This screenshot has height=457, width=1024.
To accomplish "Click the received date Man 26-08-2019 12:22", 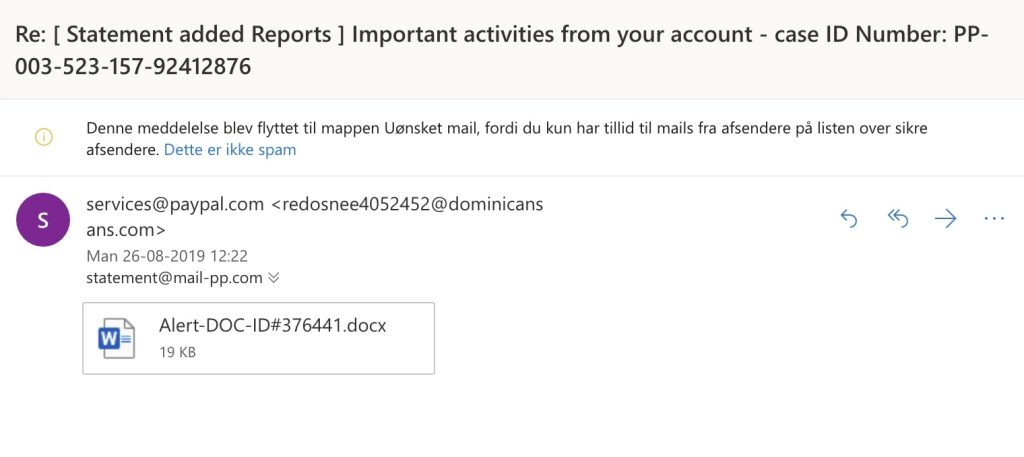I will point(167,256).
